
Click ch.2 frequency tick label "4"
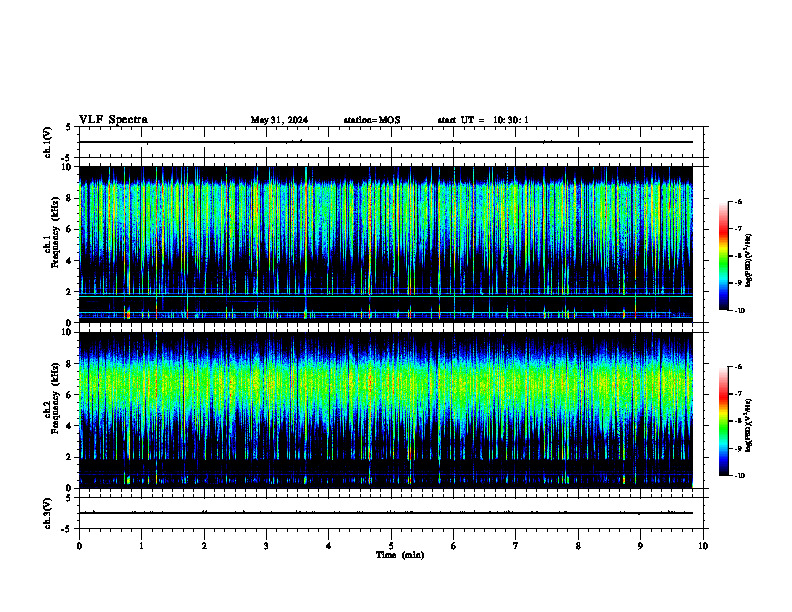click(70, 426)
